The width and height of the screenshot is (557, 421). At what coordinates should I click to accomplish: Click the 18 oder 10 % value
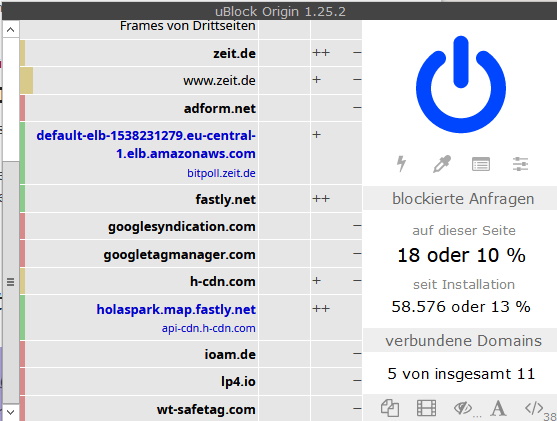[x=461, y=255]
